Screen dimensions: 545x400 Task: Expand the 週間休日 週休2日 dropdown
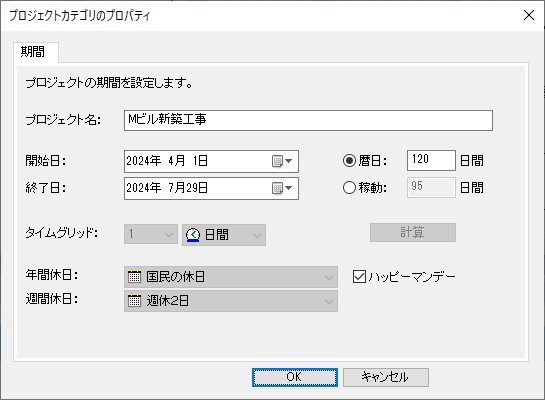[x=231, y=301]
